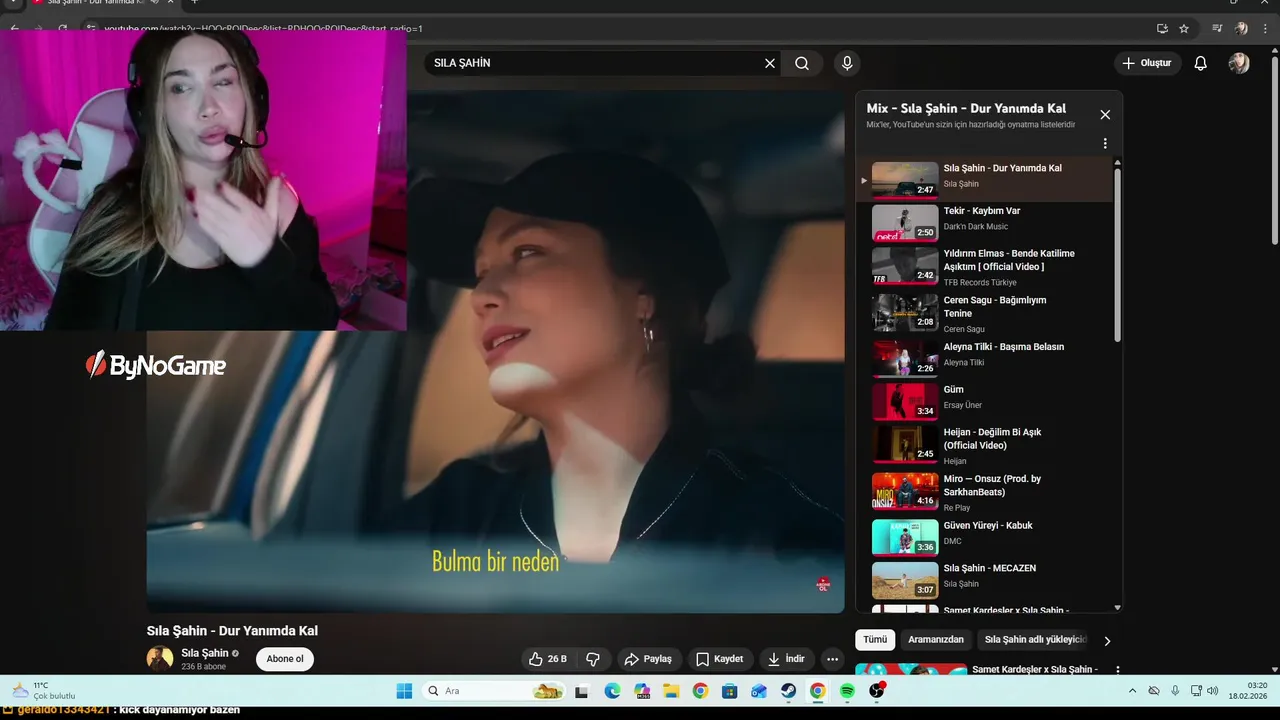Open the YouTube account avatar menu
This screenshot has width=1280, height=720.
(x=1239, y=63)
